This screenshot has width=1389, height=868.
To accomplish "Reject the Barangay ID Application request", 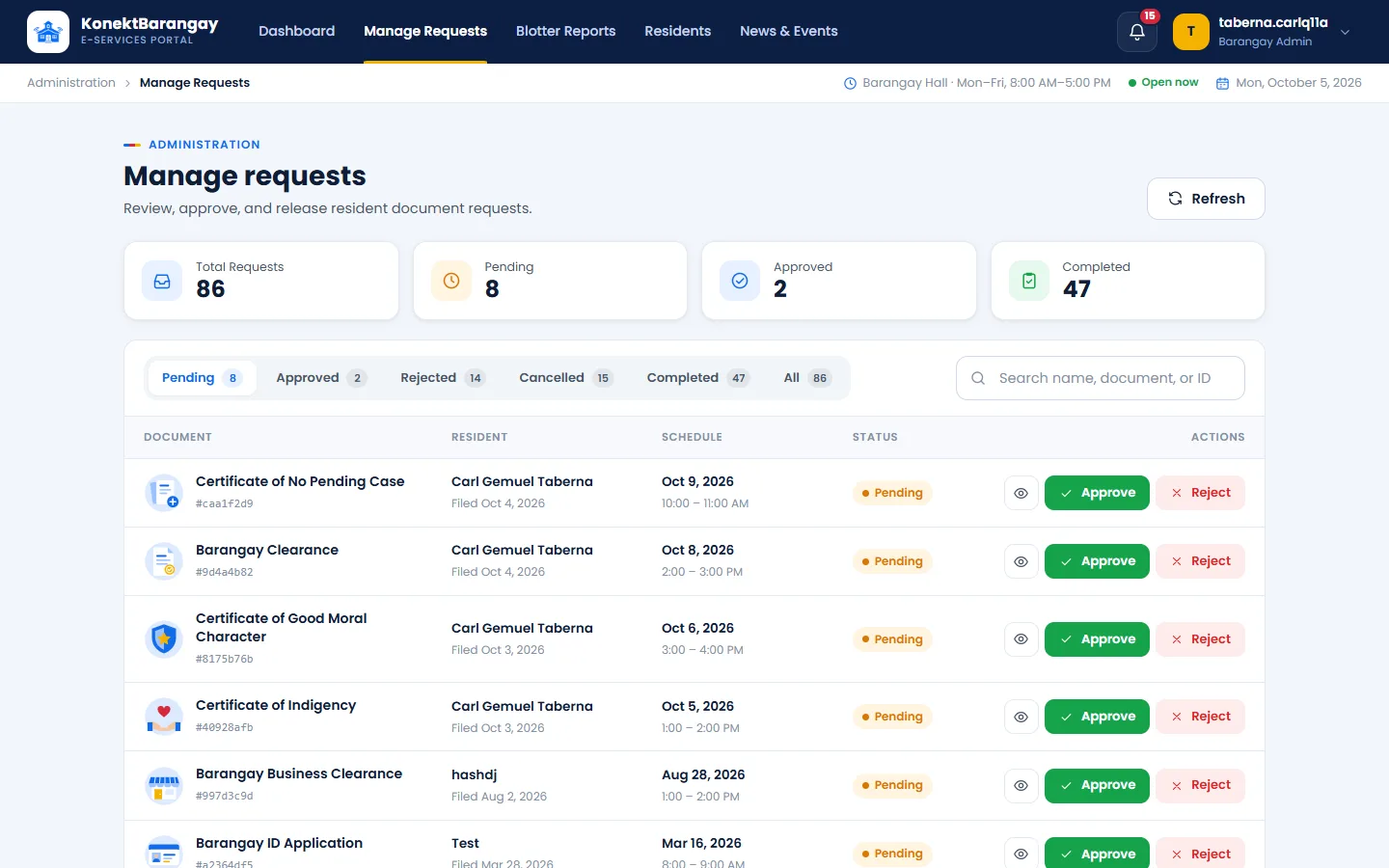I will point(1201,854).
